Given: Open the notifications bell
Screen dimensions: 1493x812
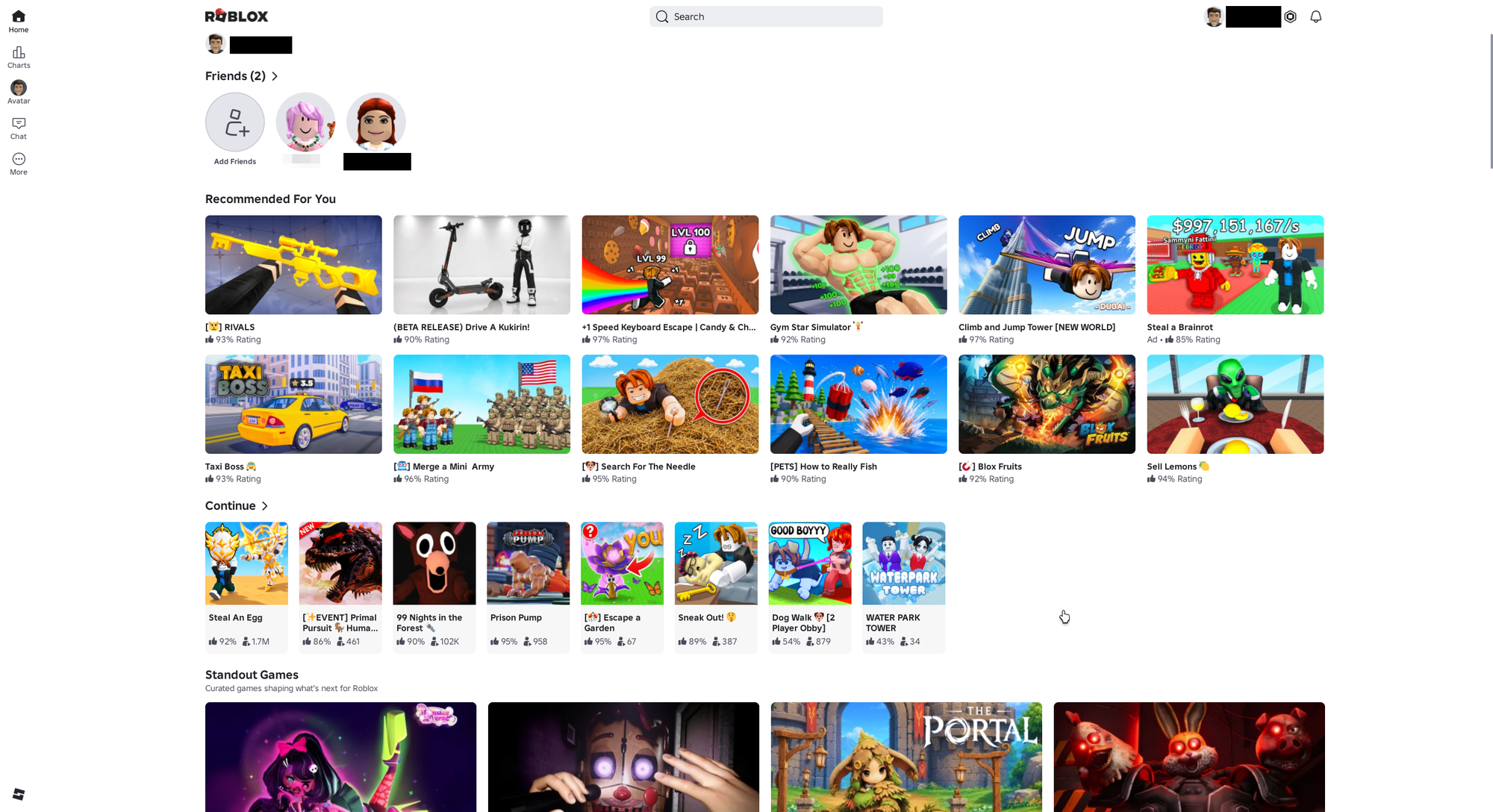Looking at the screenshot, I should tap(1316, 16).
